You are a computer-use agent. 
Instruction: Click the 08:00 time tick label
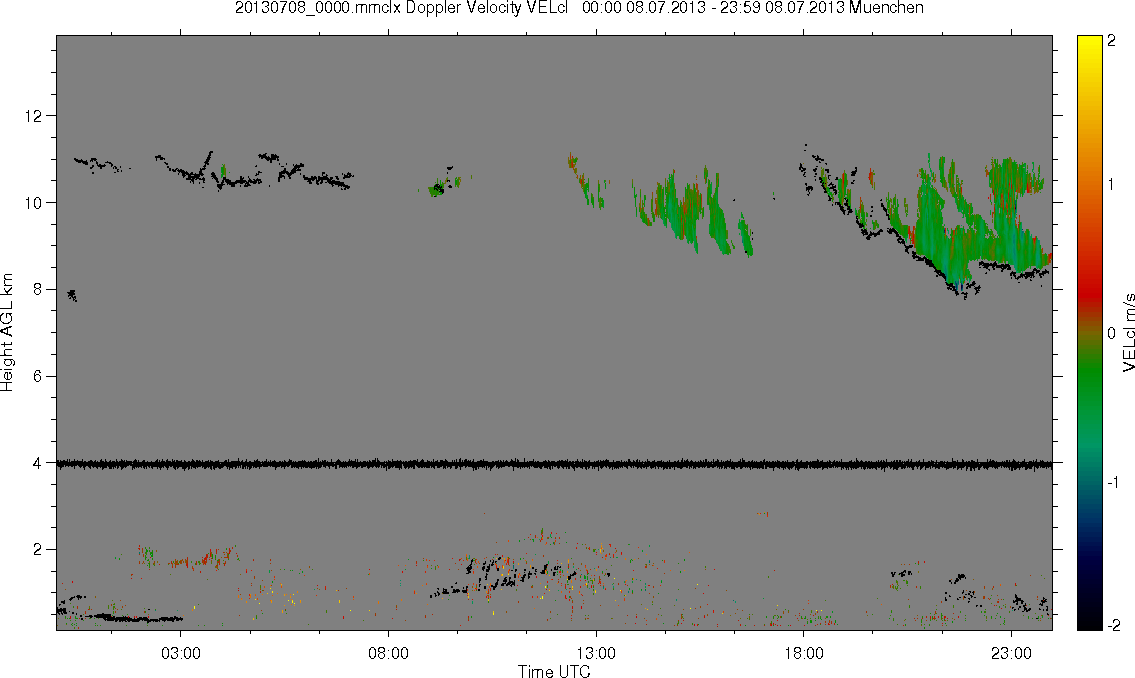tap(388, 653)
